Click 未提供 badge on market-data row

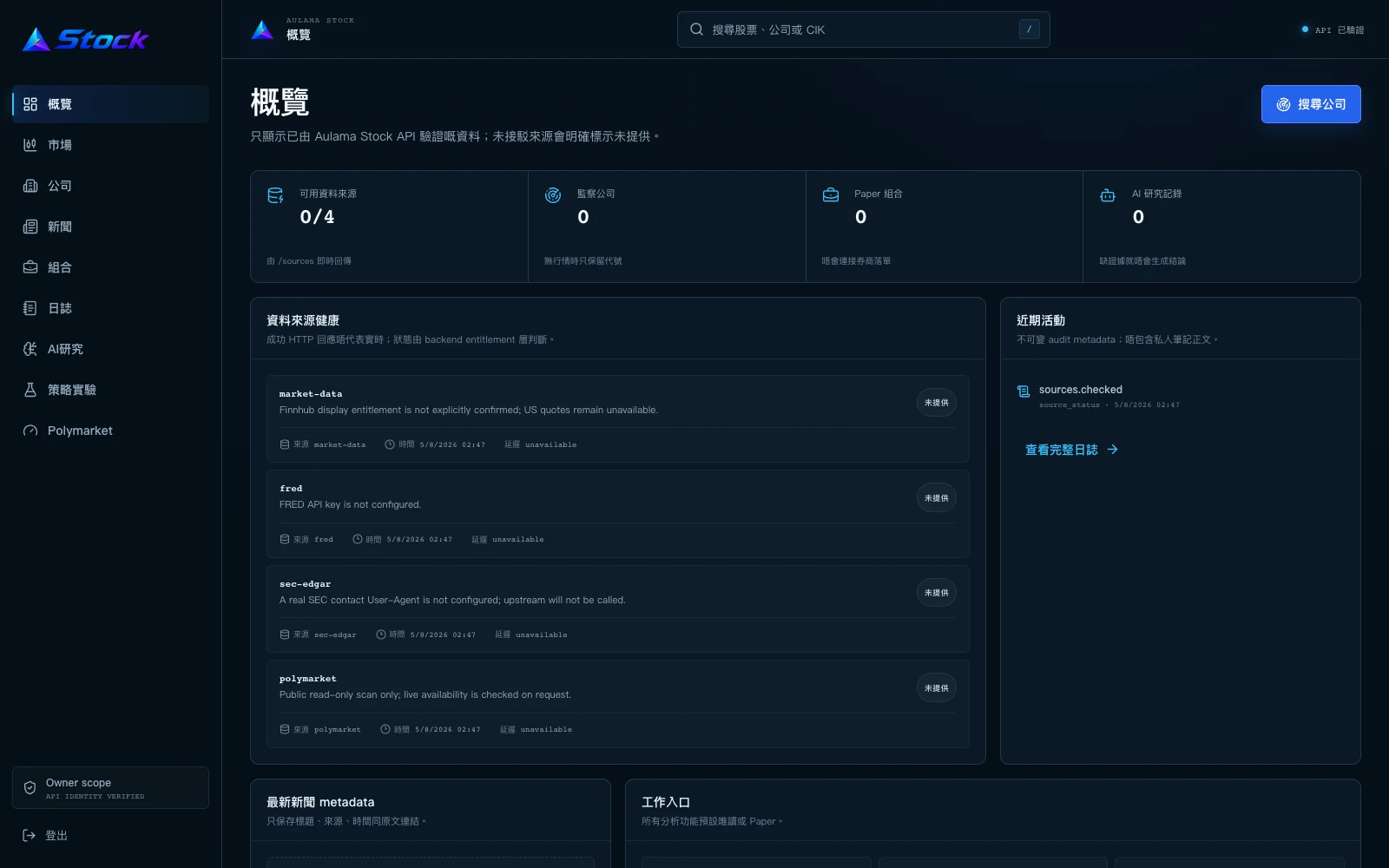pos(937,403)
